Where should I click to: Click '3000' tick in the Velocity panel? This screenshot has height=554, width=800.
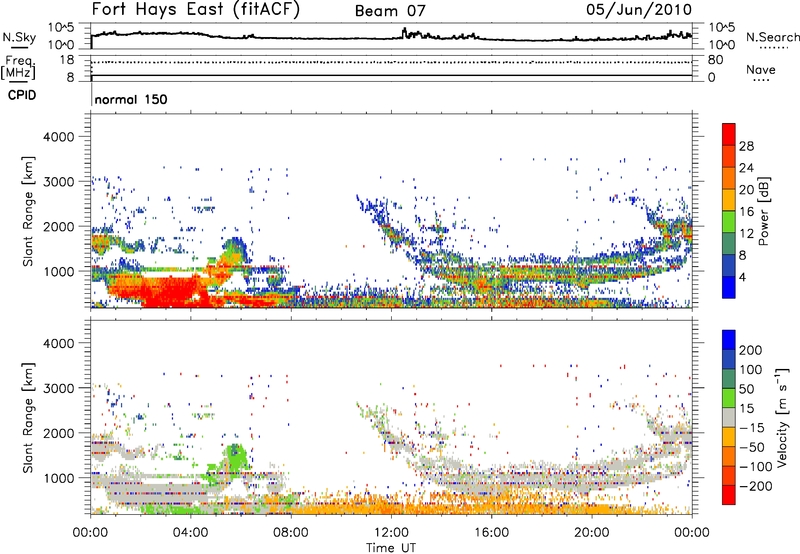(58, 388)
